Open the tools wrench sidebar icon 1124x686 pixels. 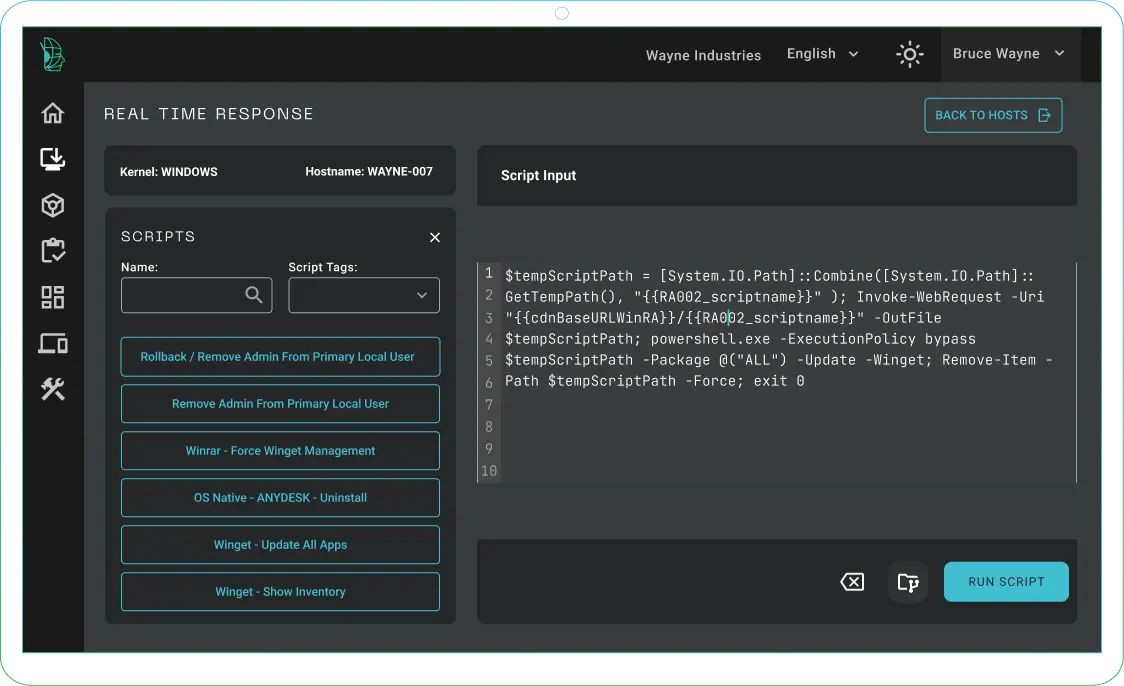pyautogui.click(x=52, y=389)
